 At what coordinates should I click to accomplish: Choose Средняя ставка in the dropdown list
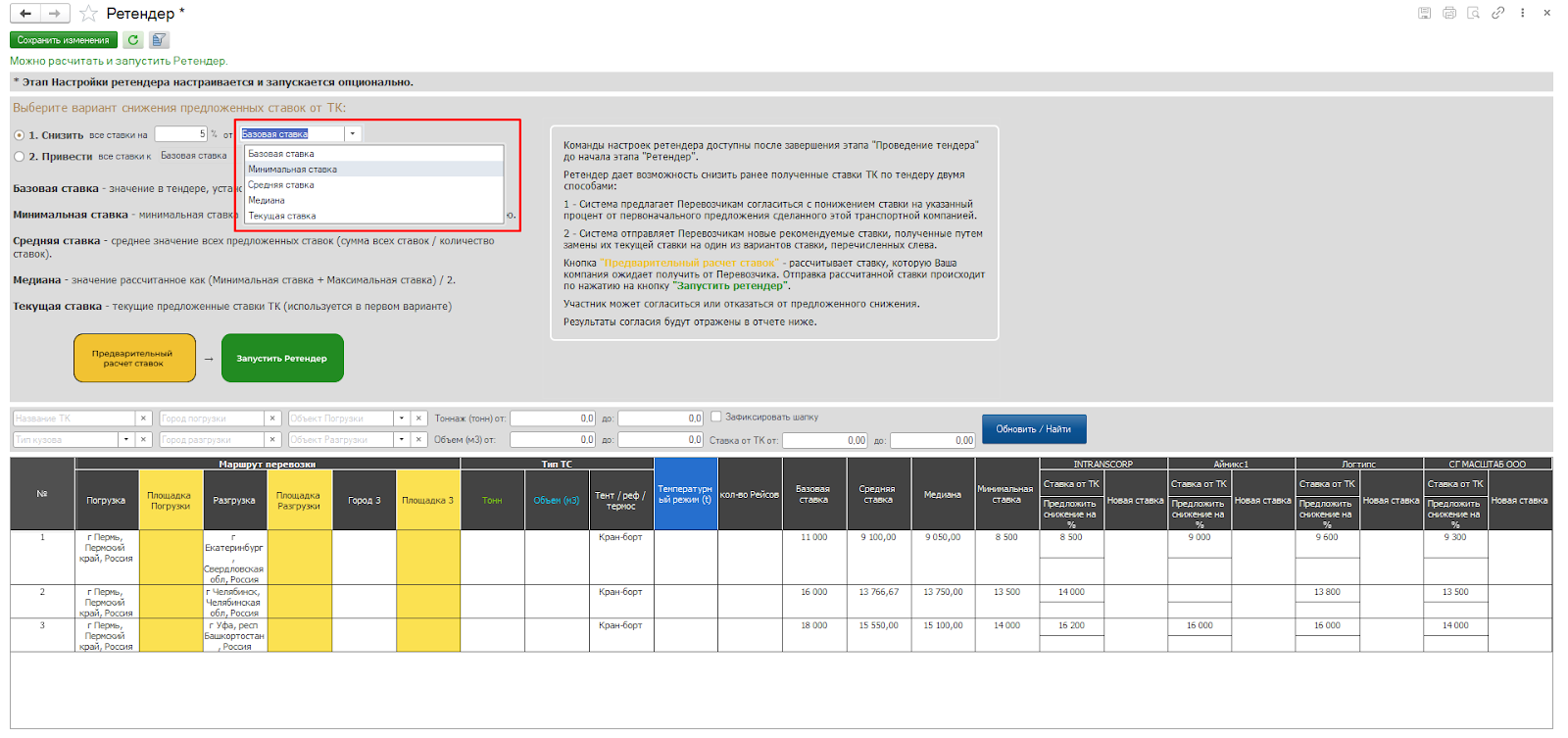pos(373,185)
